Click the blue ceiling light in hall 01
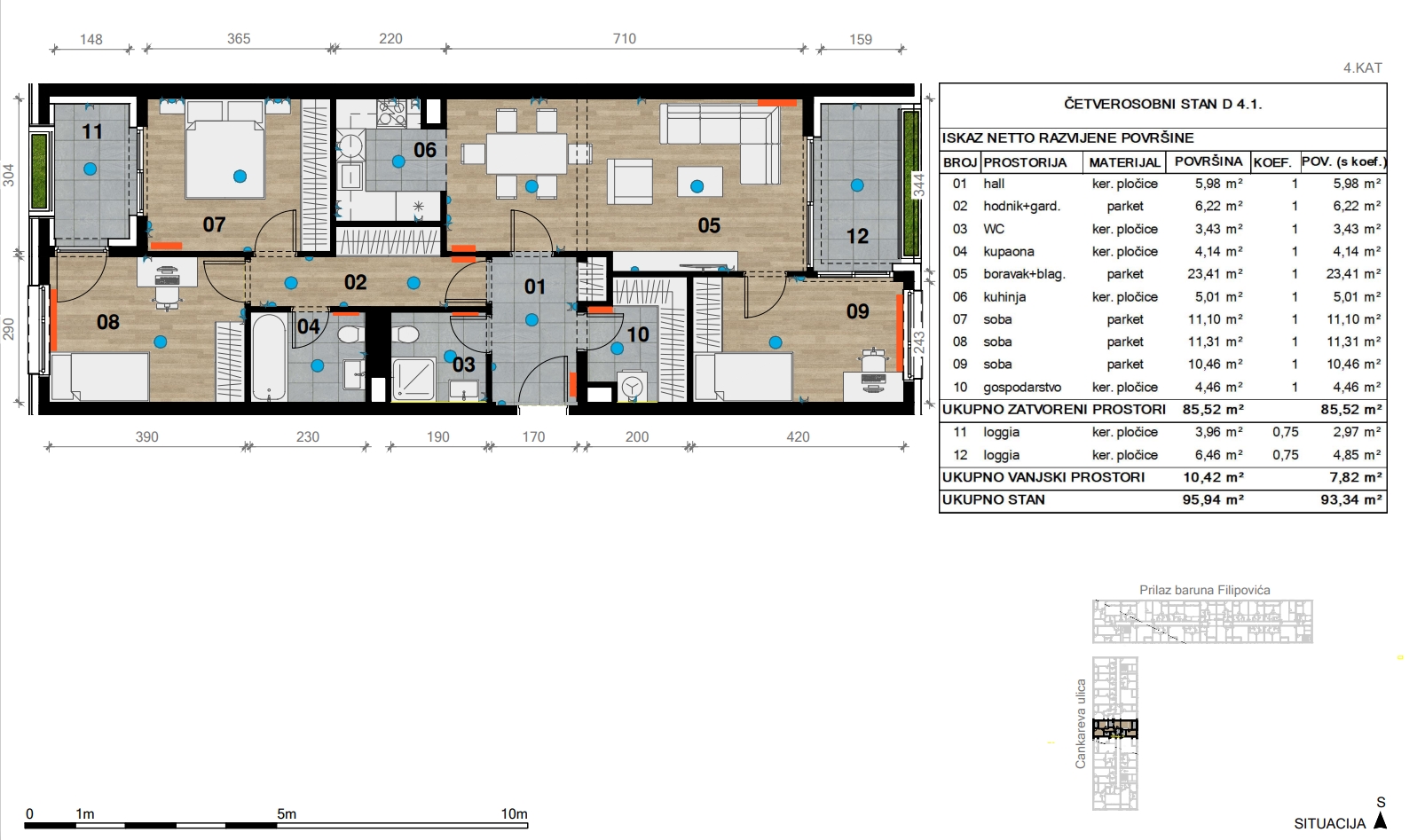The height and width of the screenshot is (840, 1425). coord(531,319)
